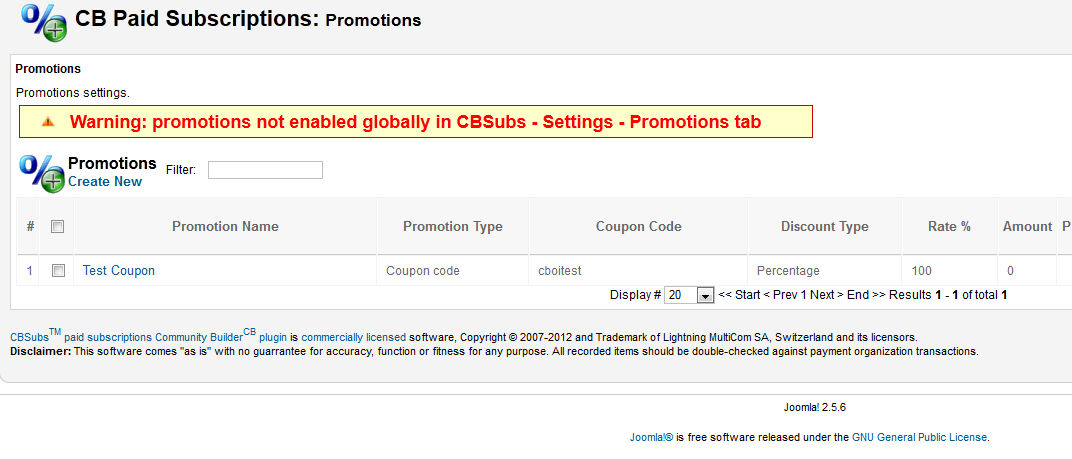The image size is (1072, 459).
Task: Open the Display # dropdown
Action: [689, 295]
